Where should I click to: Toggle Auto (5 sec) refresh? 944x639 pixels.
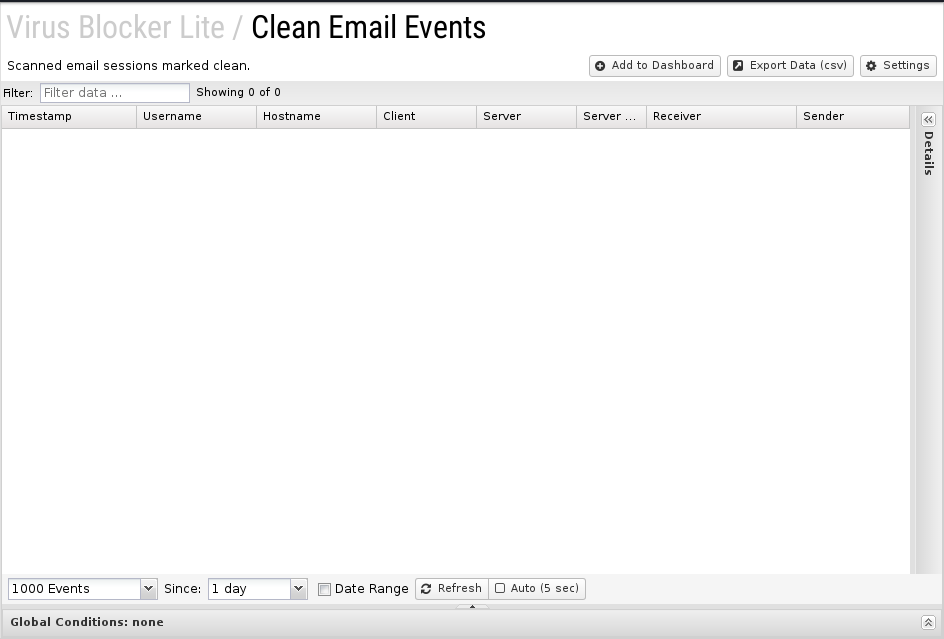point(537,588)
